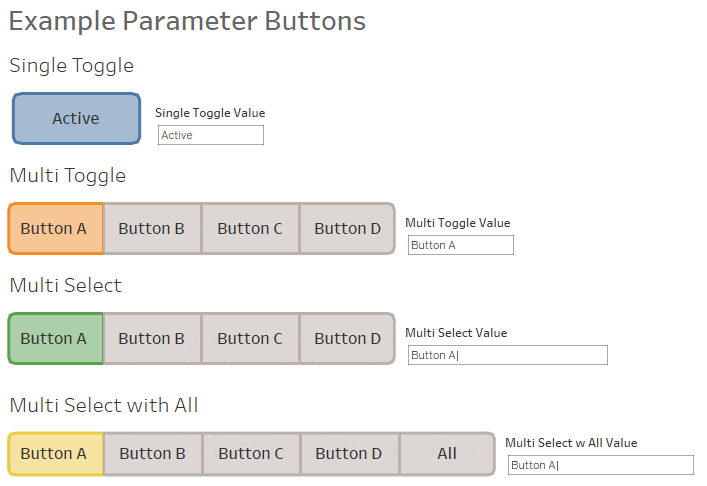Screen dimensions: 707x486
Task: Select Button B in Multi Toggle row
Action: 152,229
